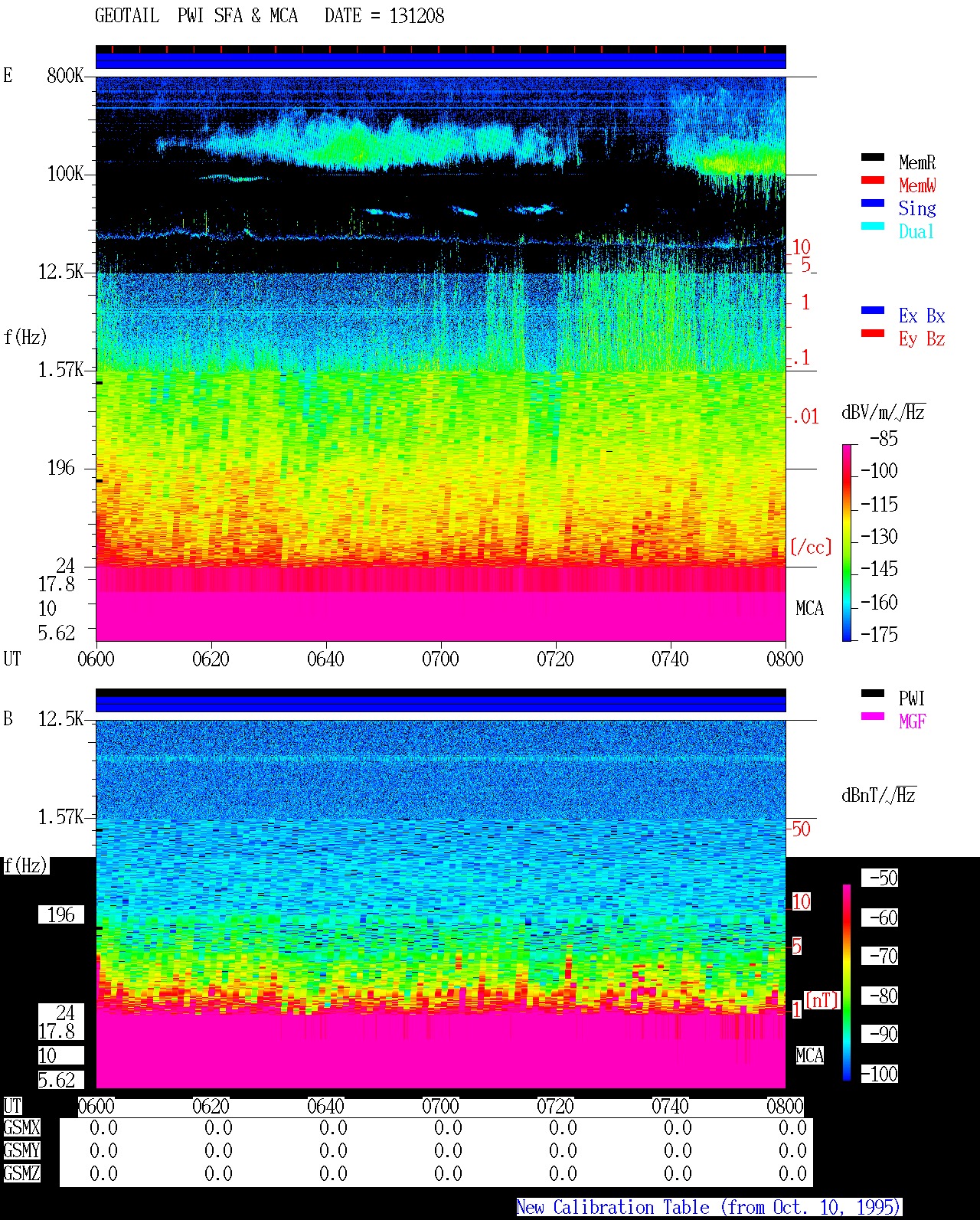Click the blue status bar above the B spectrogram
Image resolution: width=980 pixels, height=1220 pixels.
[441, 704]
